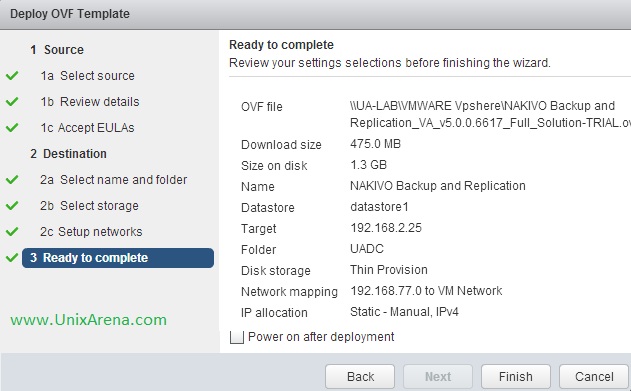Open step 1a Select source

coord(87,76)
